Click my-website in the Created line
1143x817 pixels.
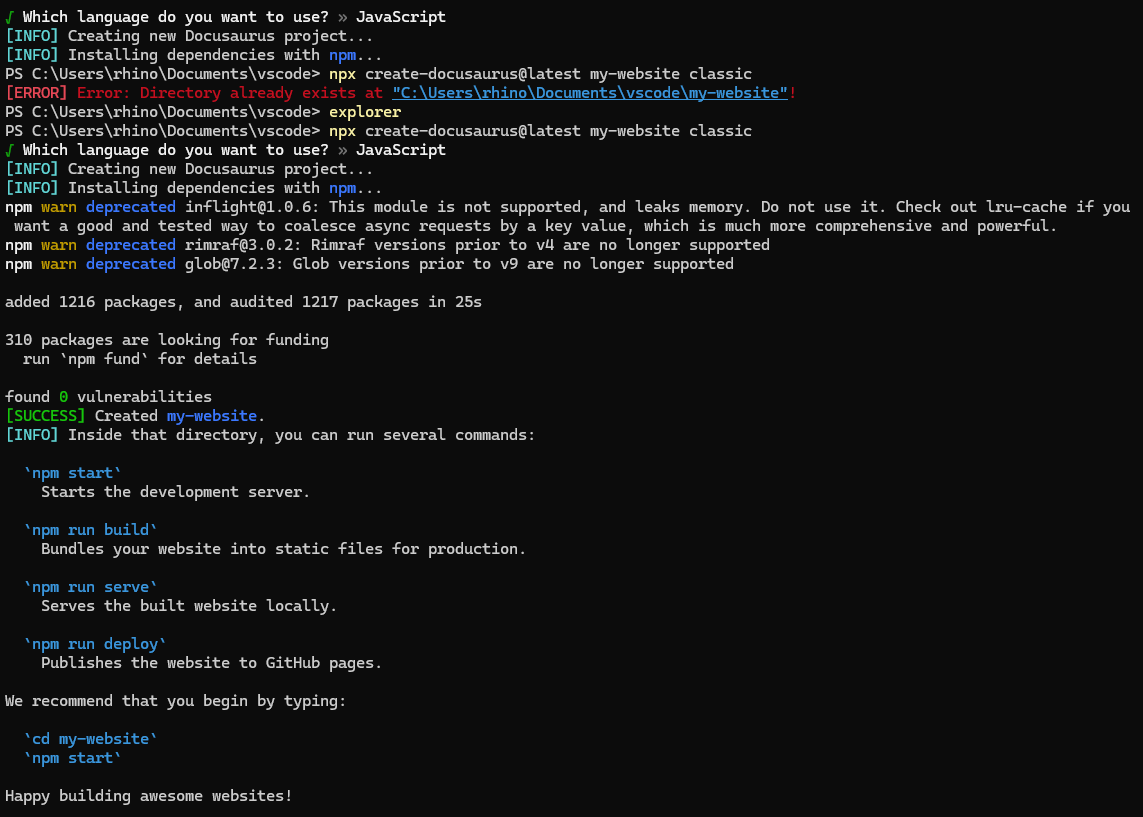coord(212,416)
